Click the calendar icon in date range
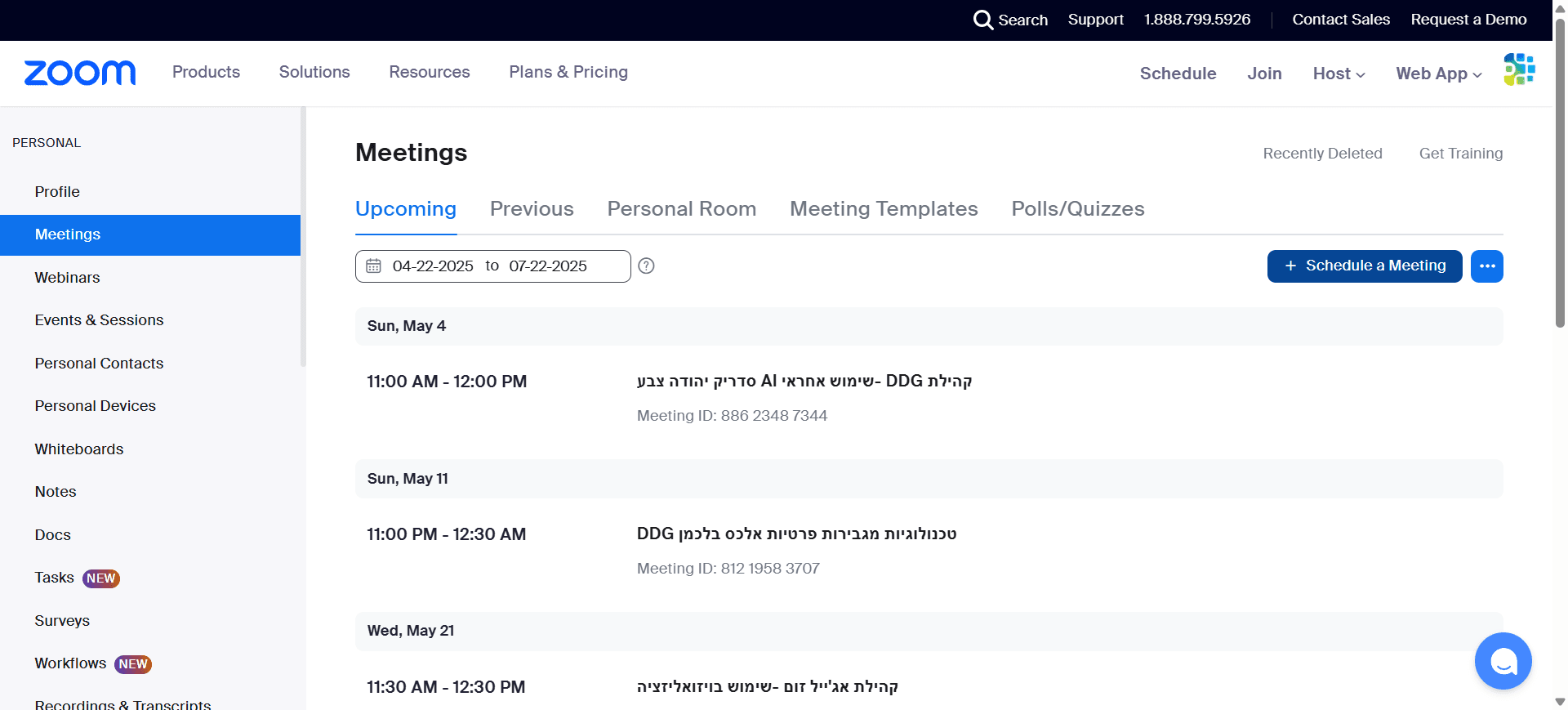The height and width of the screenshot is (710, 1568). click(x=373, y=266)
